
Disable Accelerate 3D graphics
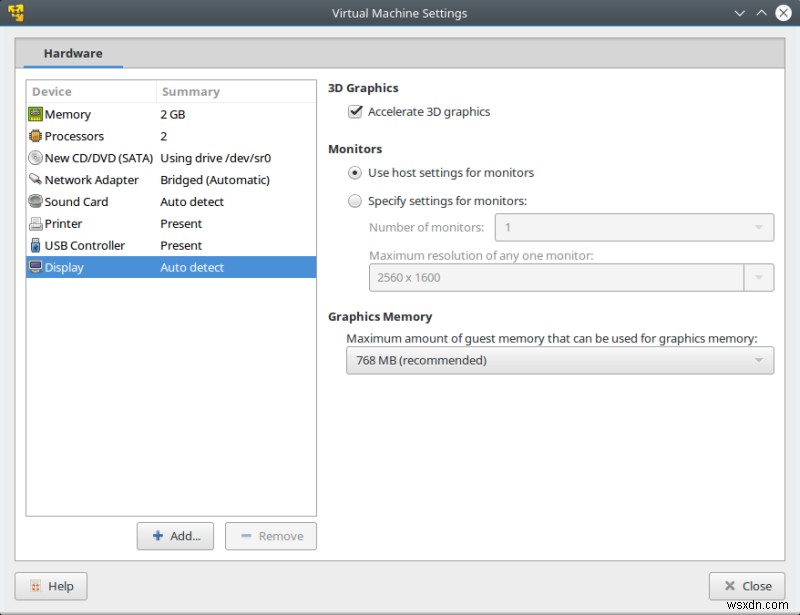point(355,112)
